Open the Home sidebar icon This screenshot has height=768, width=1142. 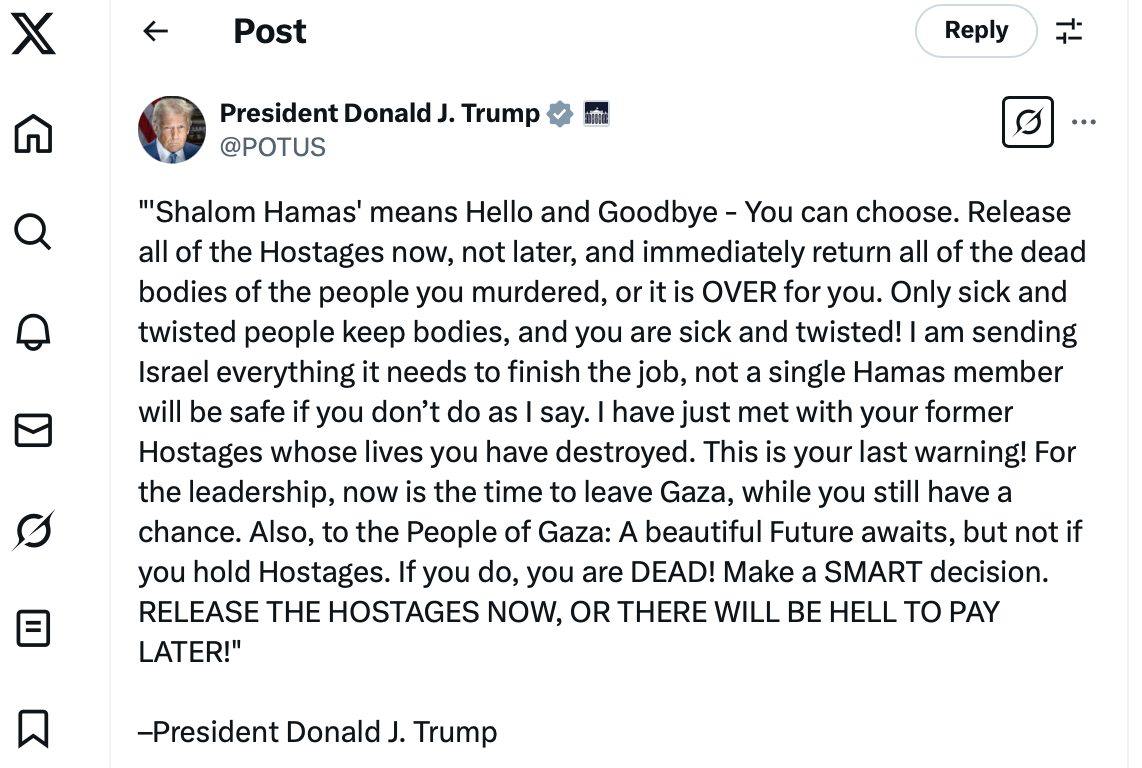click(33, 133)
